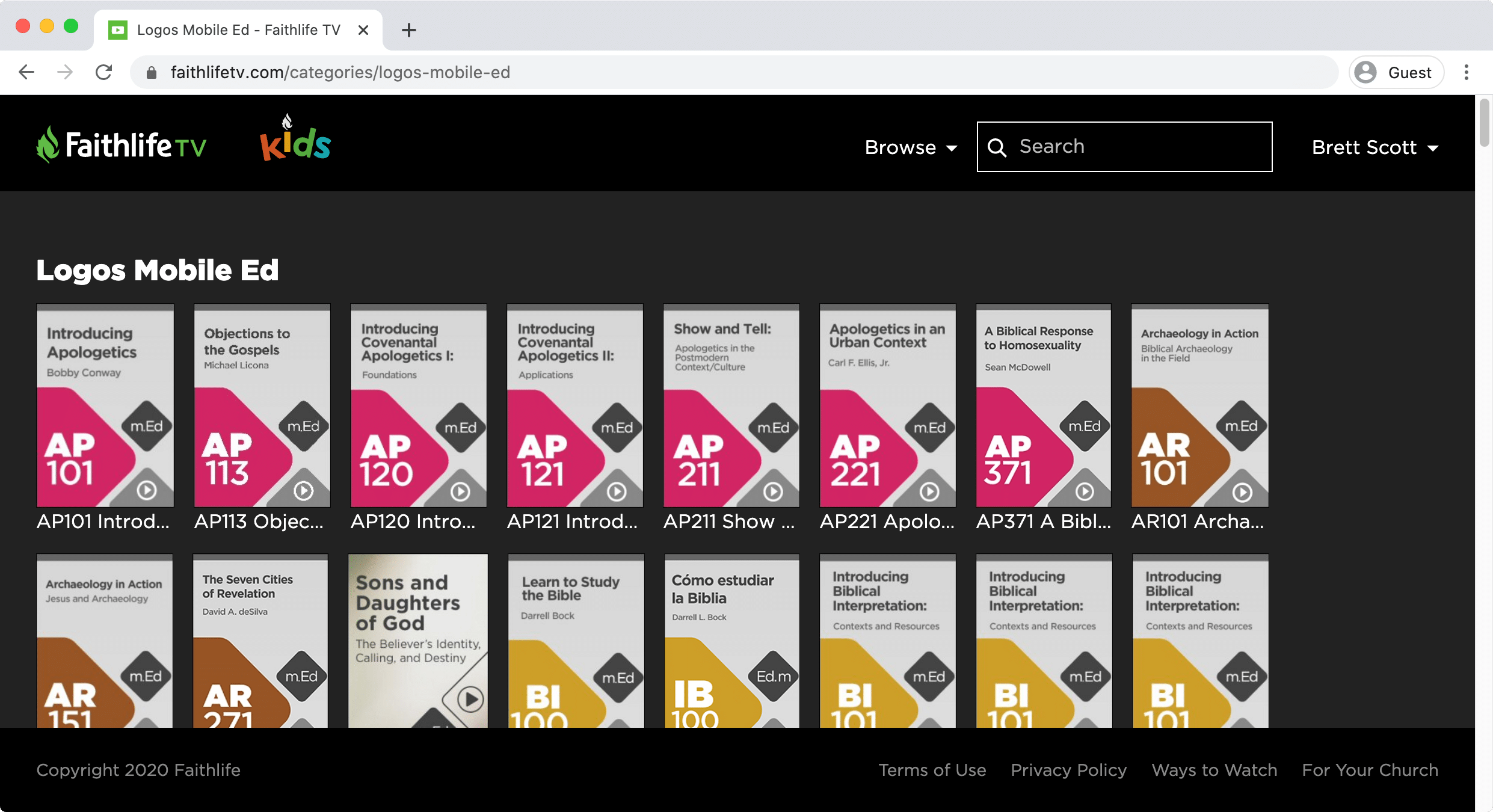Click play icon on AP121 cover

click(617, 492)
